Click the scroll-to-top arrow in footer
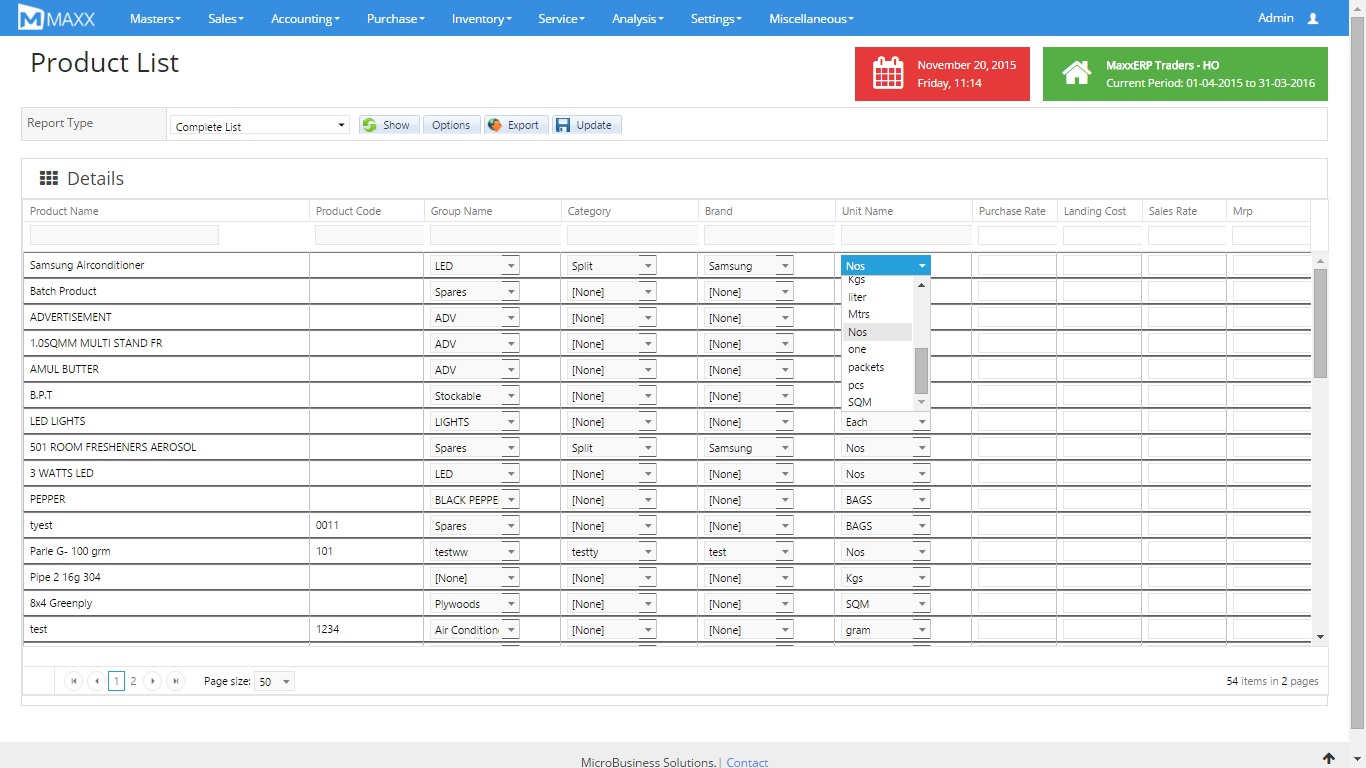The height and width of the screenshot is (768, 1366). pos(1328,759)
